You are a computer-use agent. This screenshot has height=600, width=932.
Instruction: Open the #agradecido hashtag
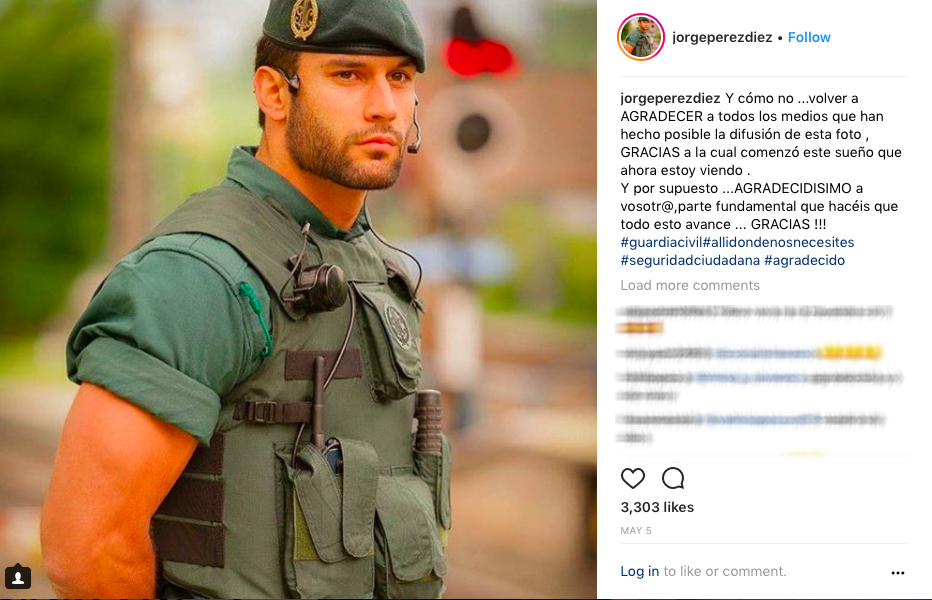click(804, 260)
